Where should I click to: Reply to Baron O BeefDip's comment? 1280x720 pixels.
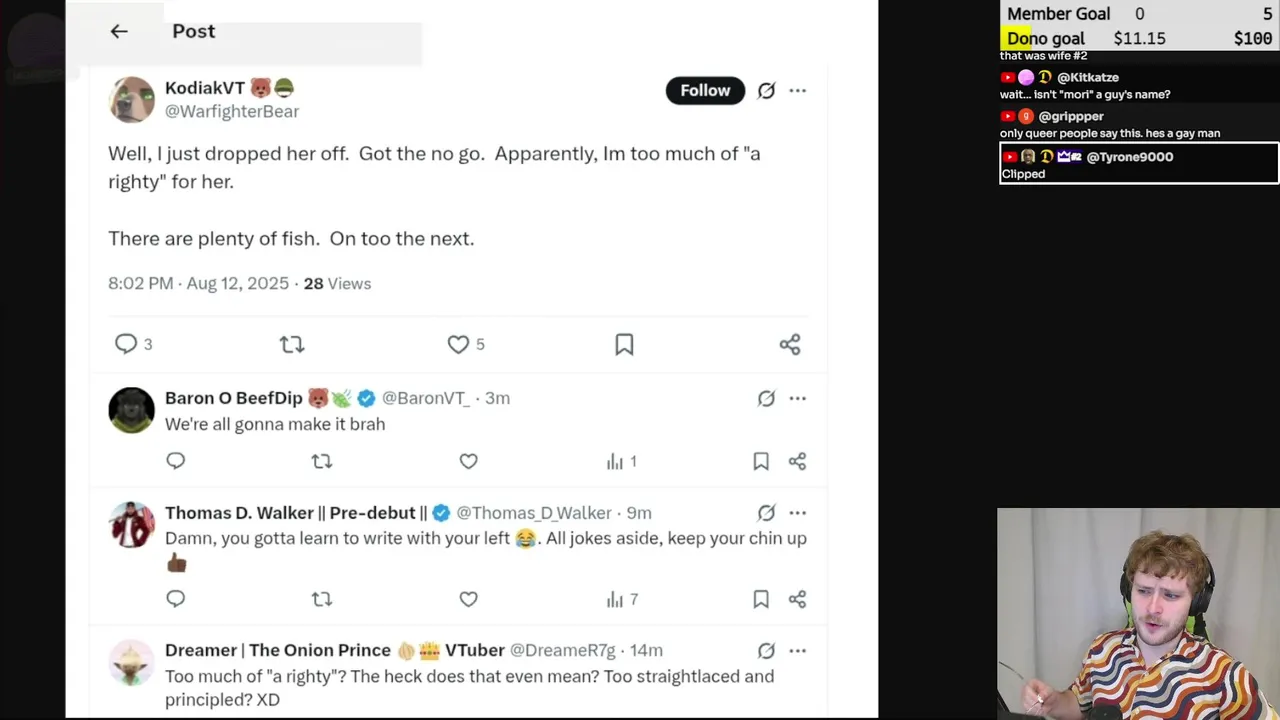pyautogui.click(x=176, y=461)
